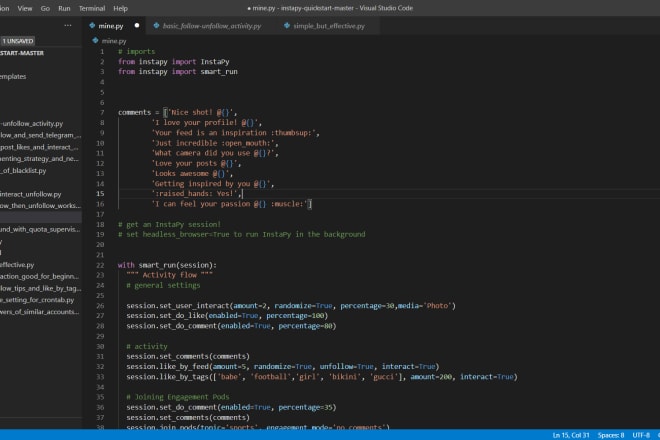Click mine.py breadcrumb label

[x=114, y=41]
